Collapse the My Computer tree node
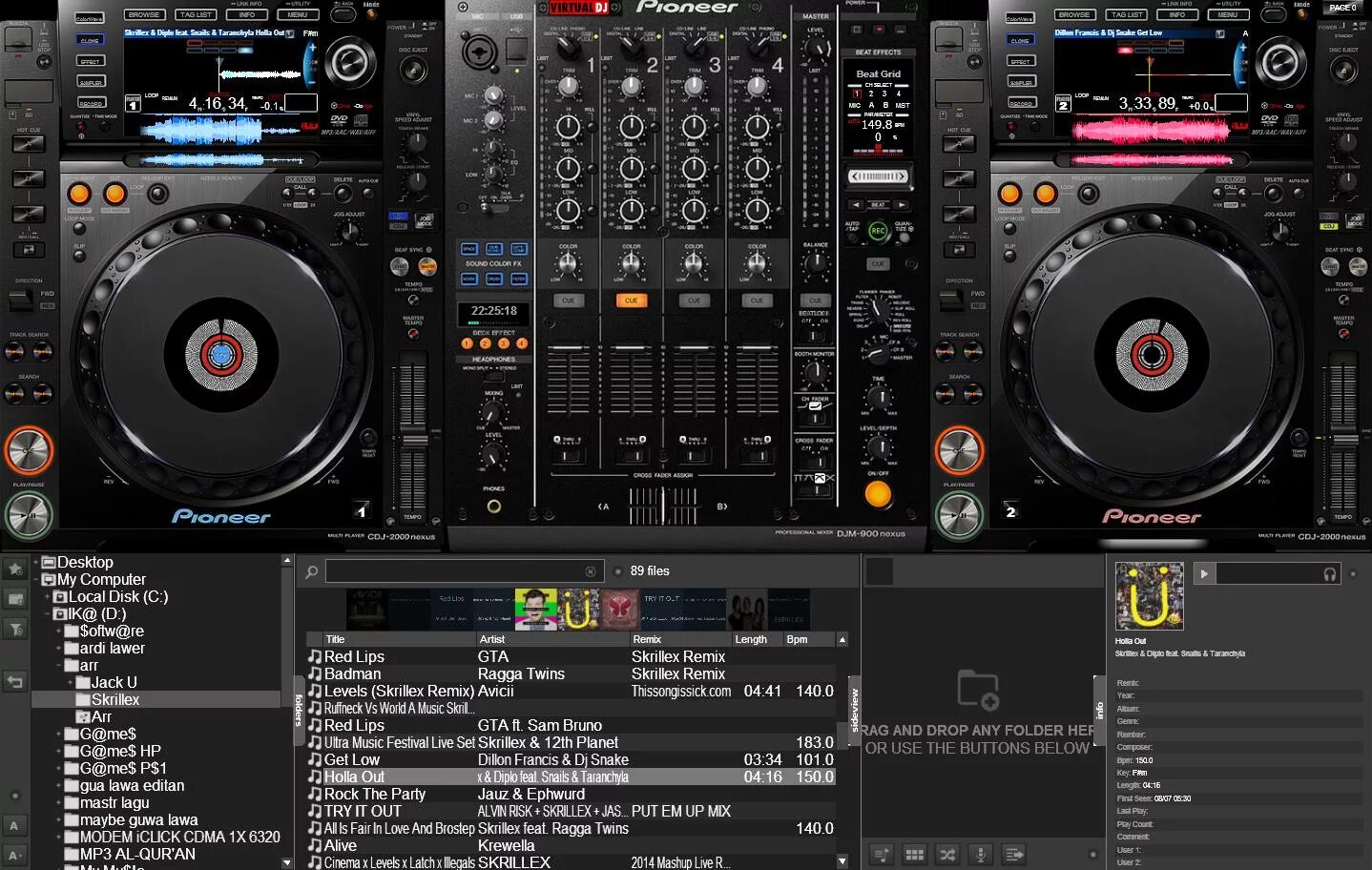 tap(36, 579)
